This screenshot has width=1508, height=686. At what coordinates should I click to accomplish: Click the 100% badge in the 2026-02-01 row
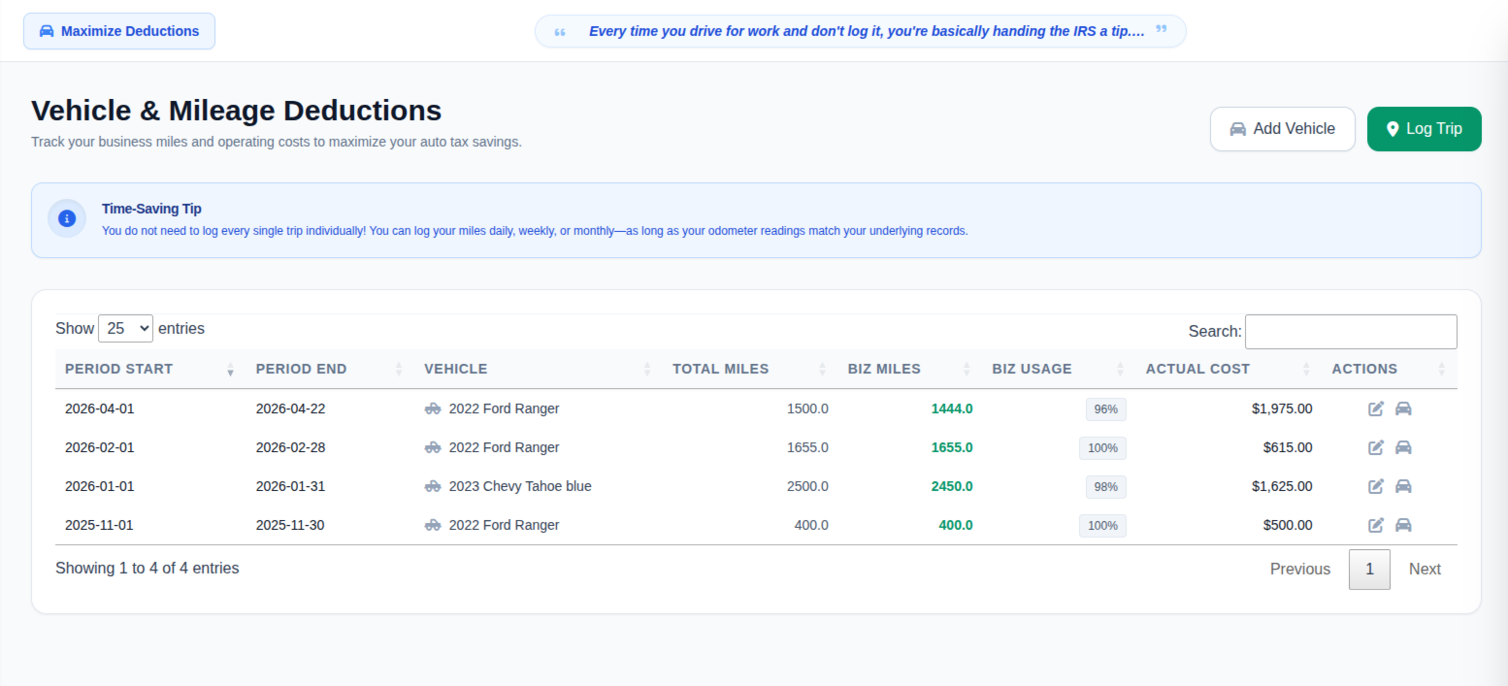pos(1103,448)
